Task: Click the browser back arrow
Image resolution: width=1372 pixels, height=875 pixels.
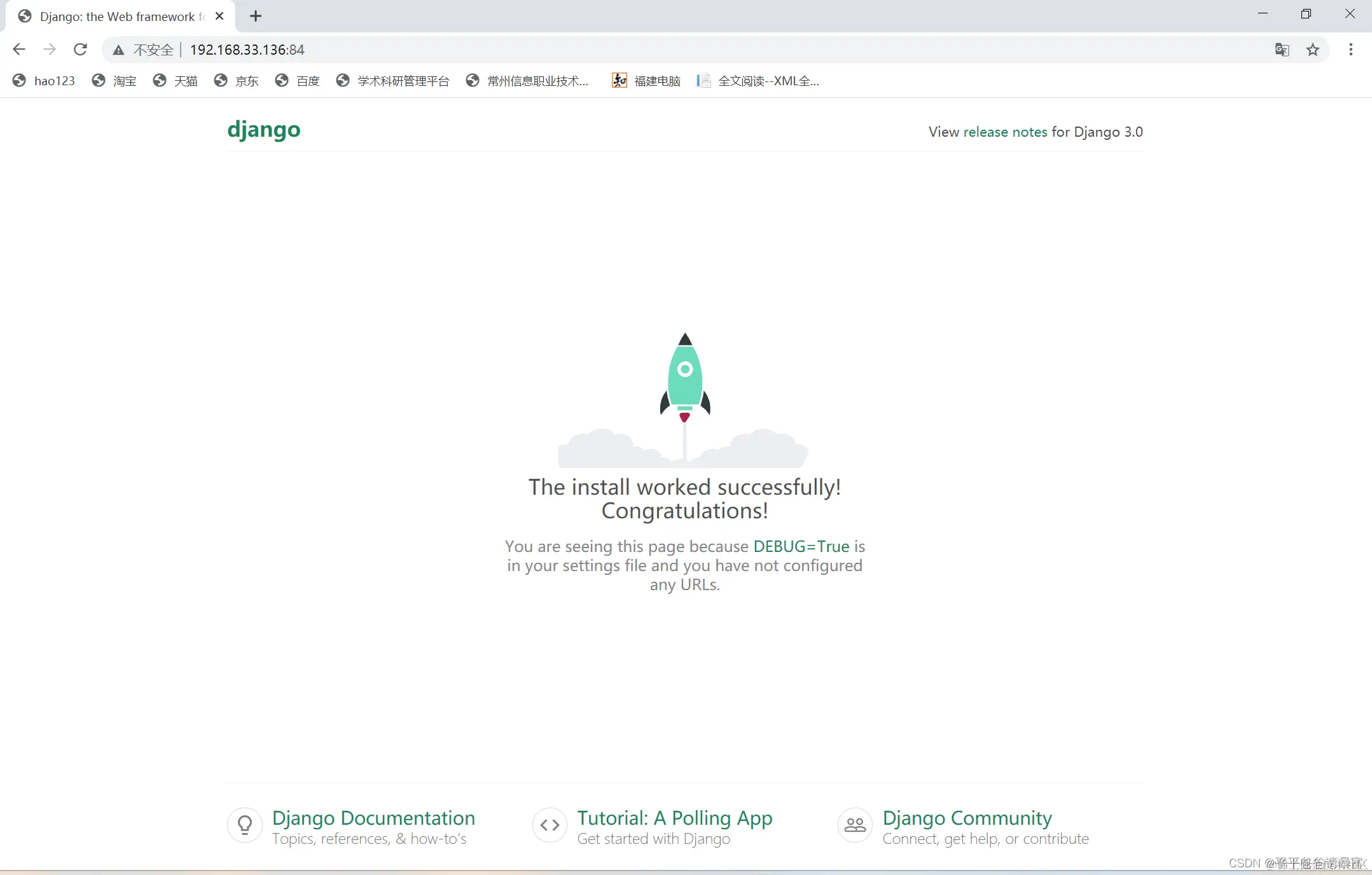Action: (x=19, y=50)
